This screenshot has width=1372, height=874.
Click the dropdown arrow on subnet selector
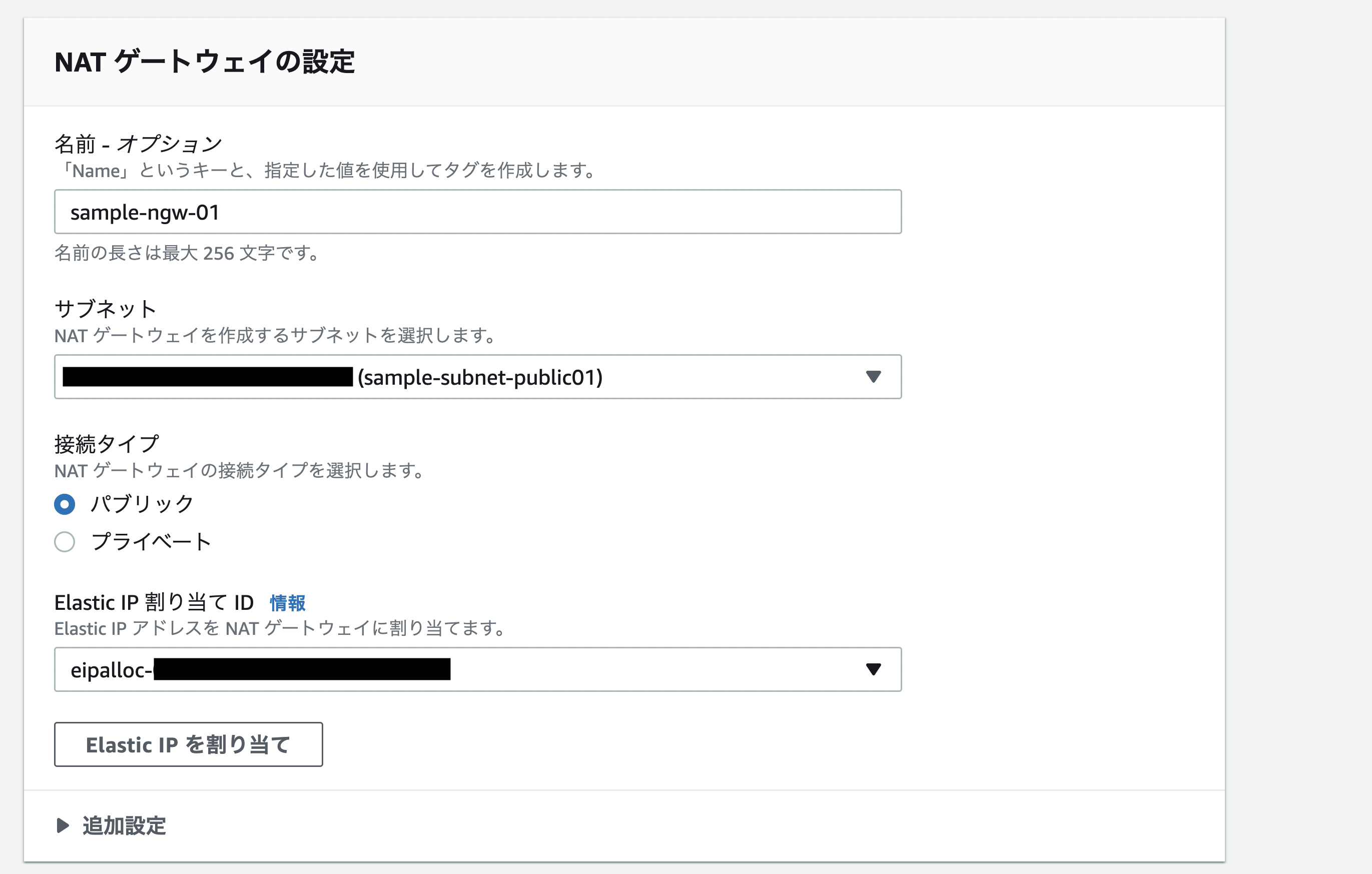pos(874,377)
